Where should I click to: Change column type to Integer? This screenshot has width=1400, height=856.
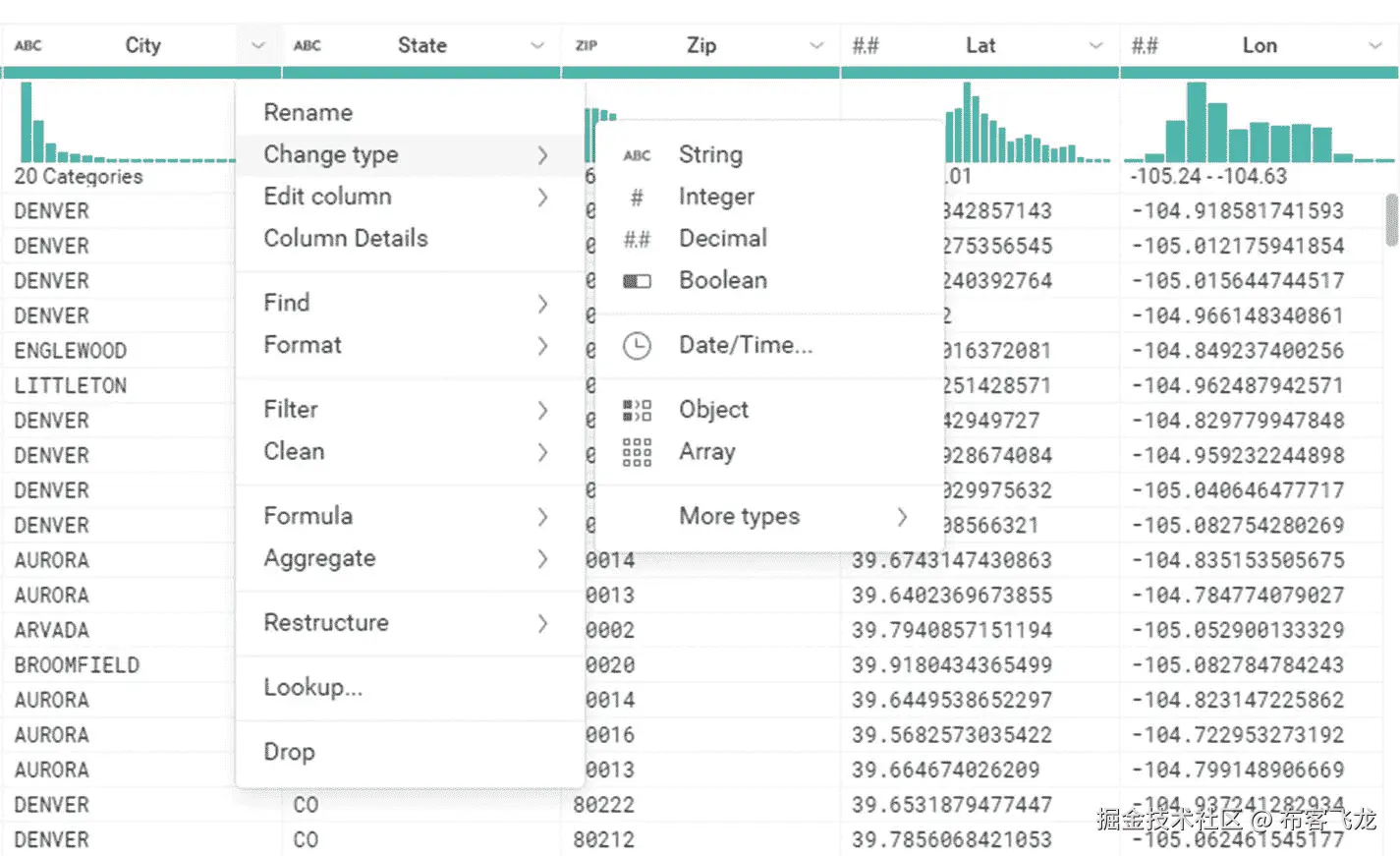click(x=768, y=197)
